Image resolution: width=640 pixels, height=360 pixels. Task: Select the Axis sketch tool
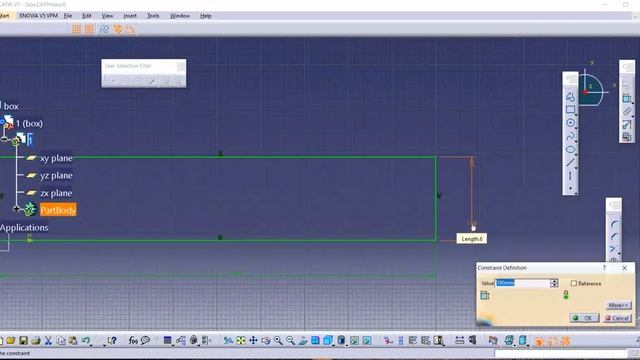tap(570, 176)
